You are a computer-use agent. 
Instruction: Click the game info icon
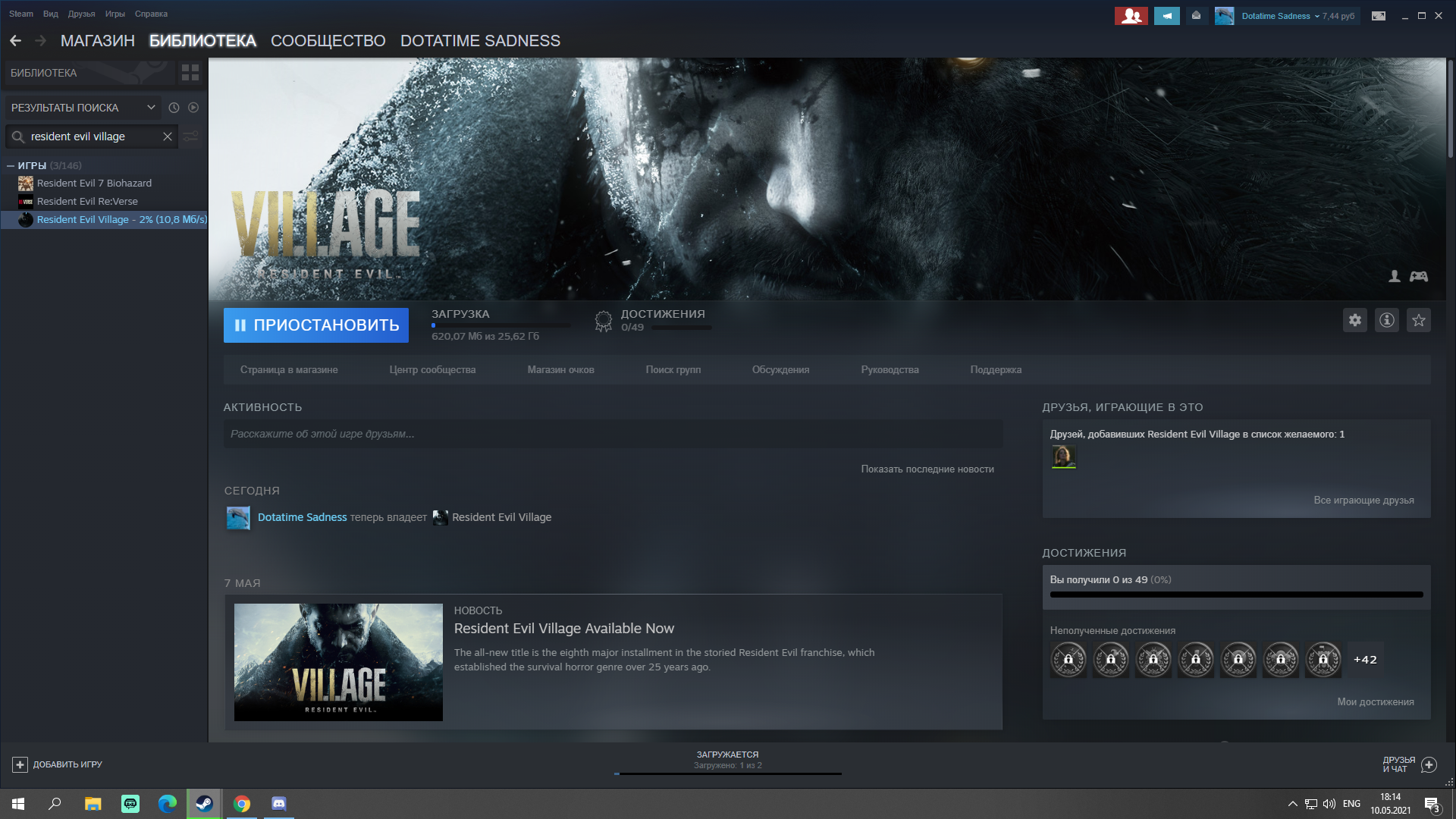[x=1386, y=320]
